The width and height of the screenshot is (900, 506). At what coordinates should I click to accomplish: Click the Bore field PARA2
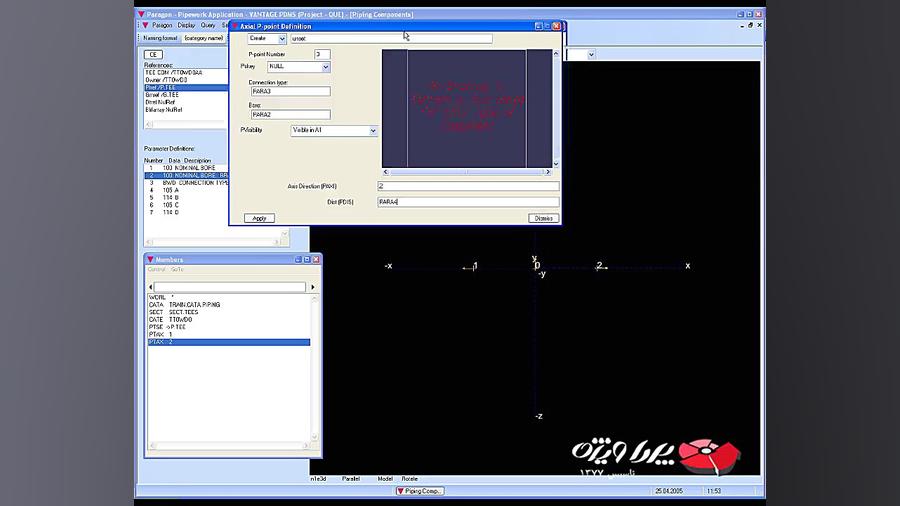(290, 114)
